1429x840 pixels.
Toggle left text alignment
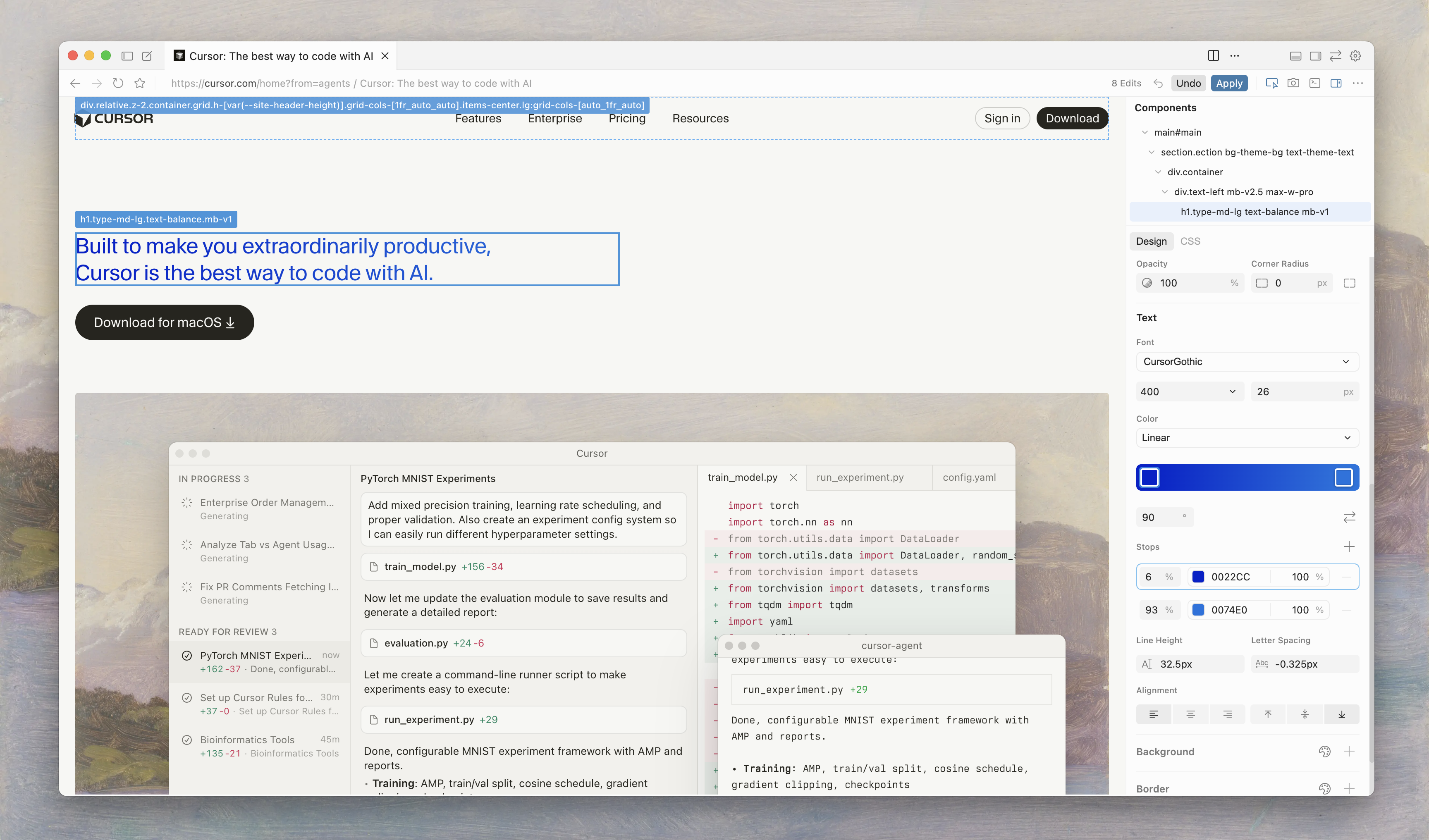tap(1153, 714)
